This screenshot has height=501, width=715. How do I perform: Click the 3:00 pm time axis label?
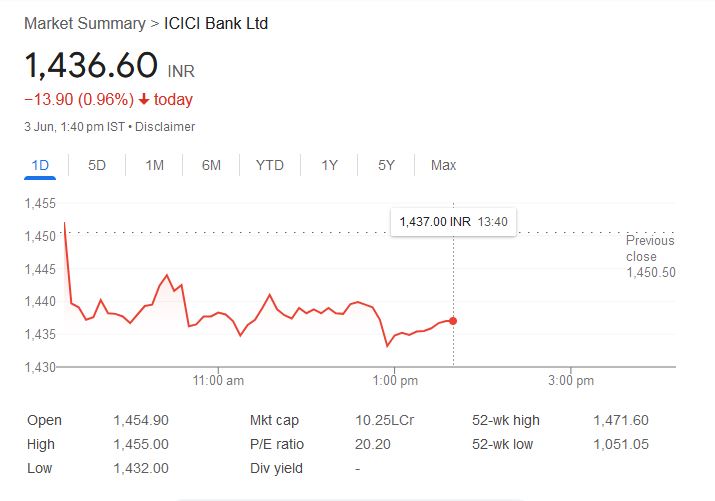(572, 381)
